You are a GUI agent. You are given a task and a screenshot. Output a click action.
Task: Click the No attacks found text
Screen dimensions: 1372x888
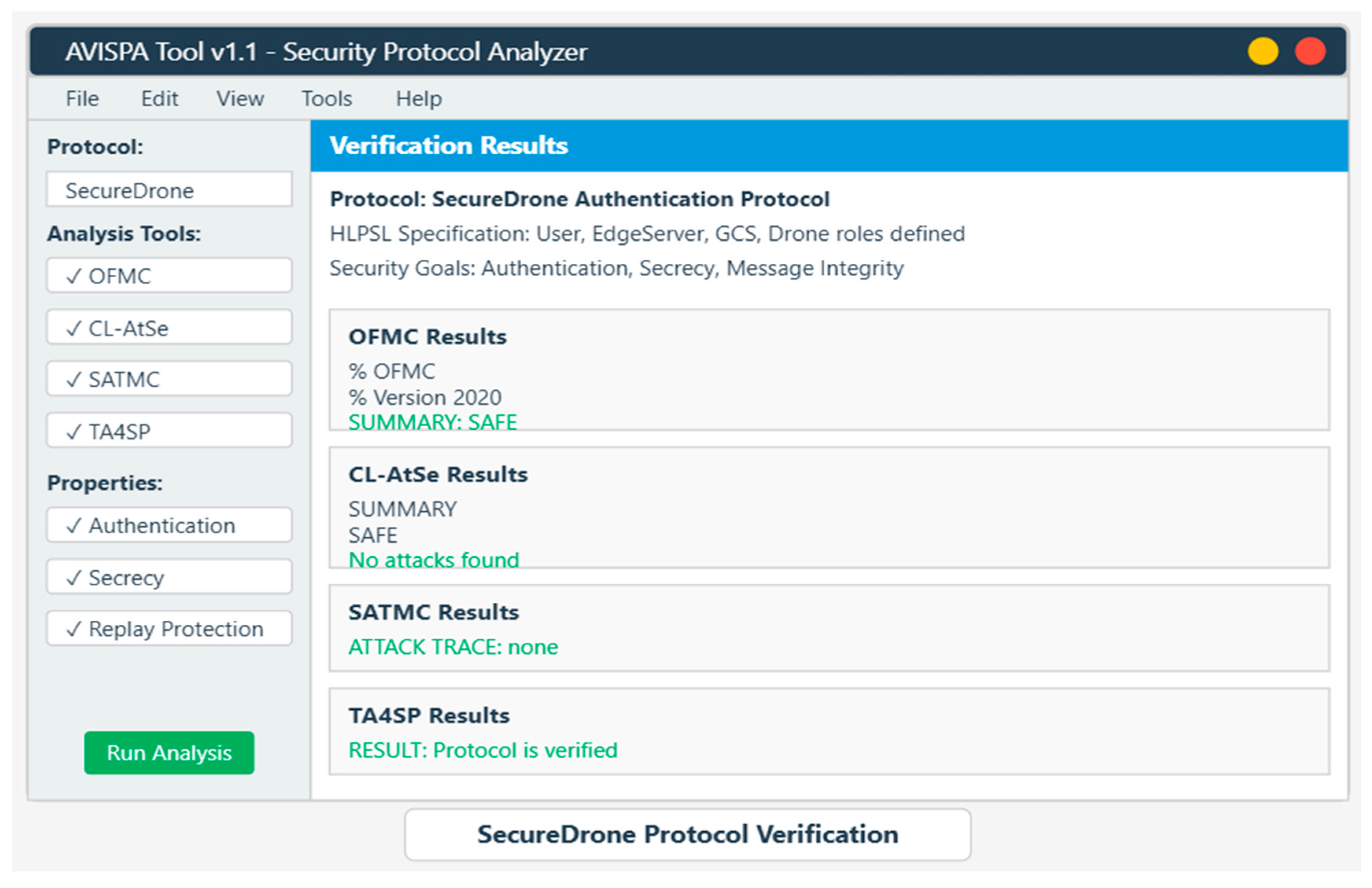coord(433,560)
